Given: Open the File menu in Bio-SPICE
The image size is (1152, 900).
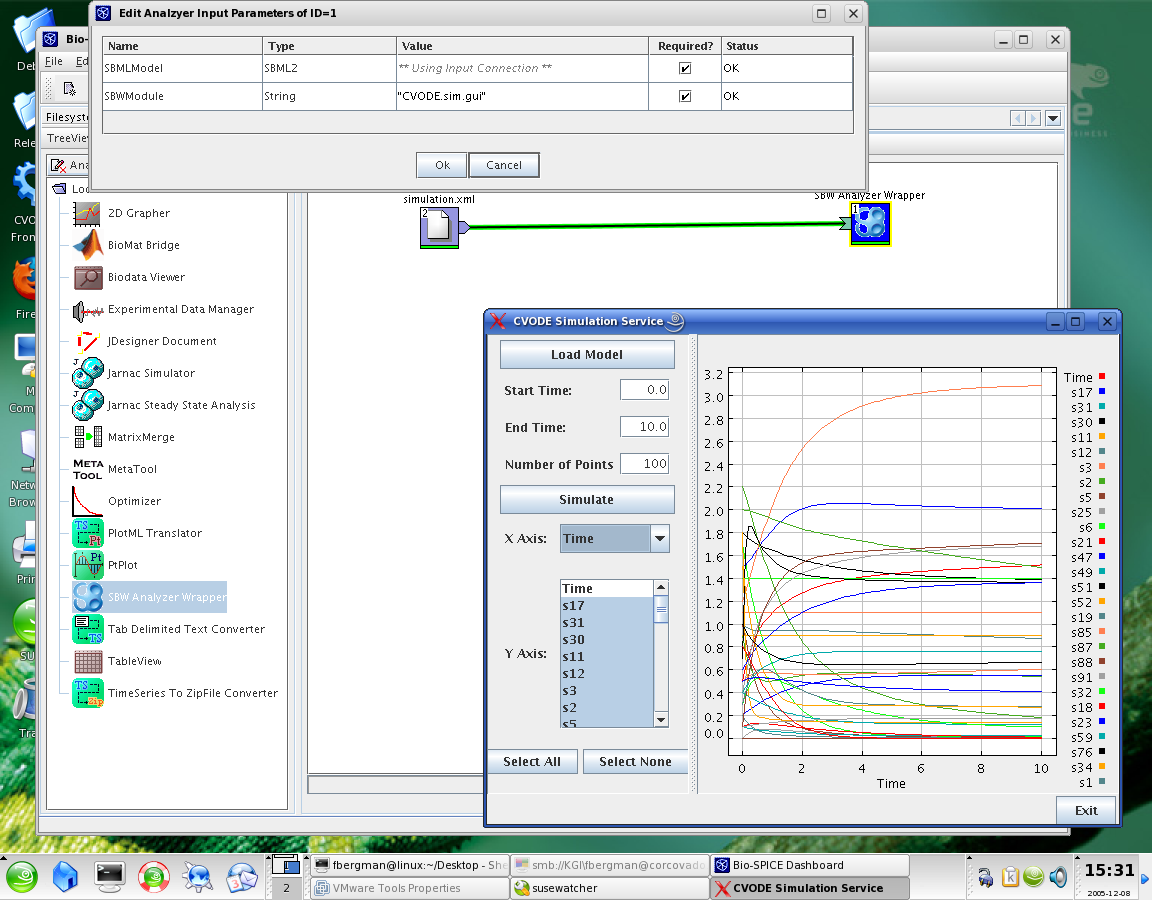Looking at the screenshot, I should pos(54,61).
